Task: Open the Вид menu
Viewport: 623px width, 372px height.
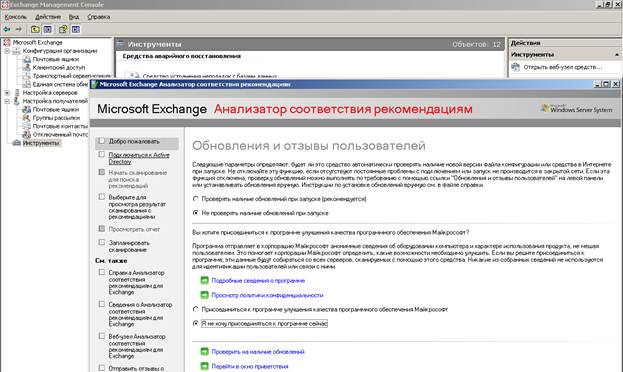Action: (74, 17)
